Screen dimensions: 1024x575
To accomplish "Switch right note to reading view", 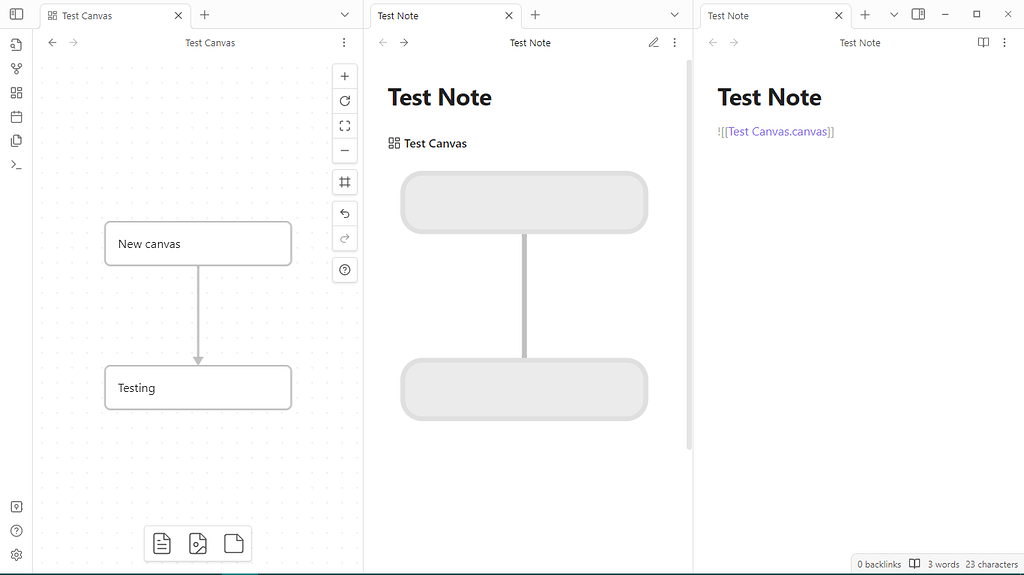I will (983, 42).
